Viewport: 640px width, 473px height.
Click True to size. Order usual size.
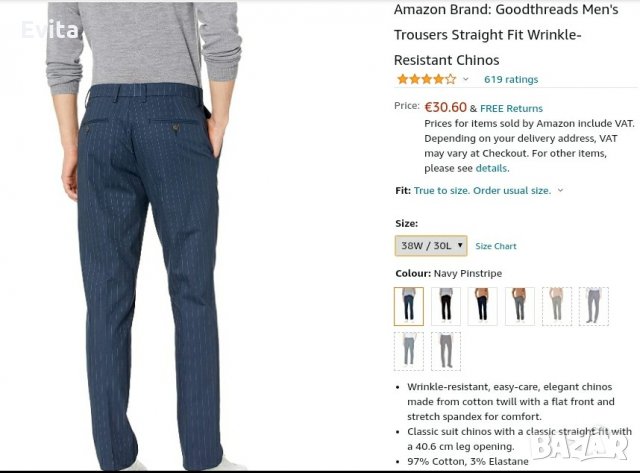pyautogui.click(x=482, y=191)
